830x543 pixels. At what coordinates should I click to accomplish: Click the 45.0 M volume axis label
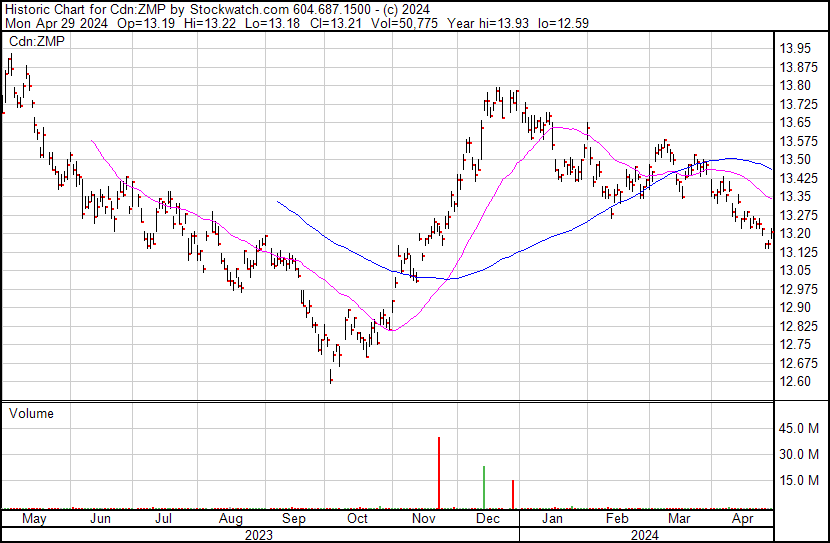point(800,428)
